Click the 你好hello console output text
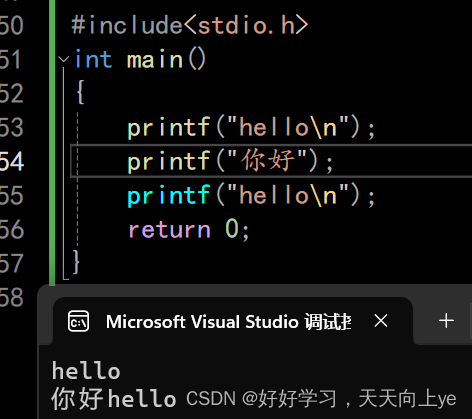This screenshot has width=472, height=419. pyautogui.click(x=114, y=398)
